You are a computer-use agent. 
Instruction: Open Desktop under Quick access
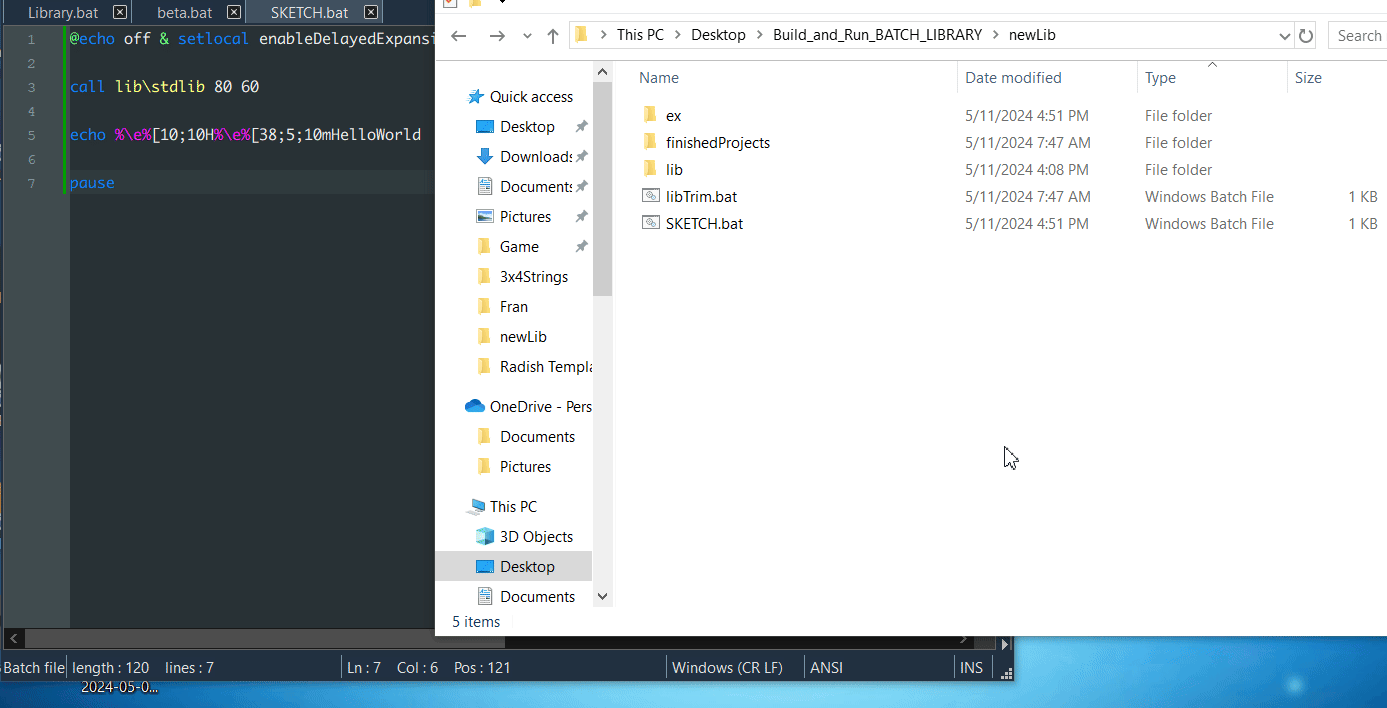[527, 127]
